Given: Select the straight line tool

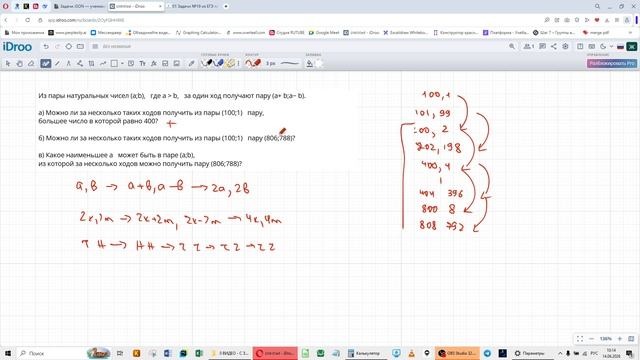Looking at the screenshot, I should (57, 63).
